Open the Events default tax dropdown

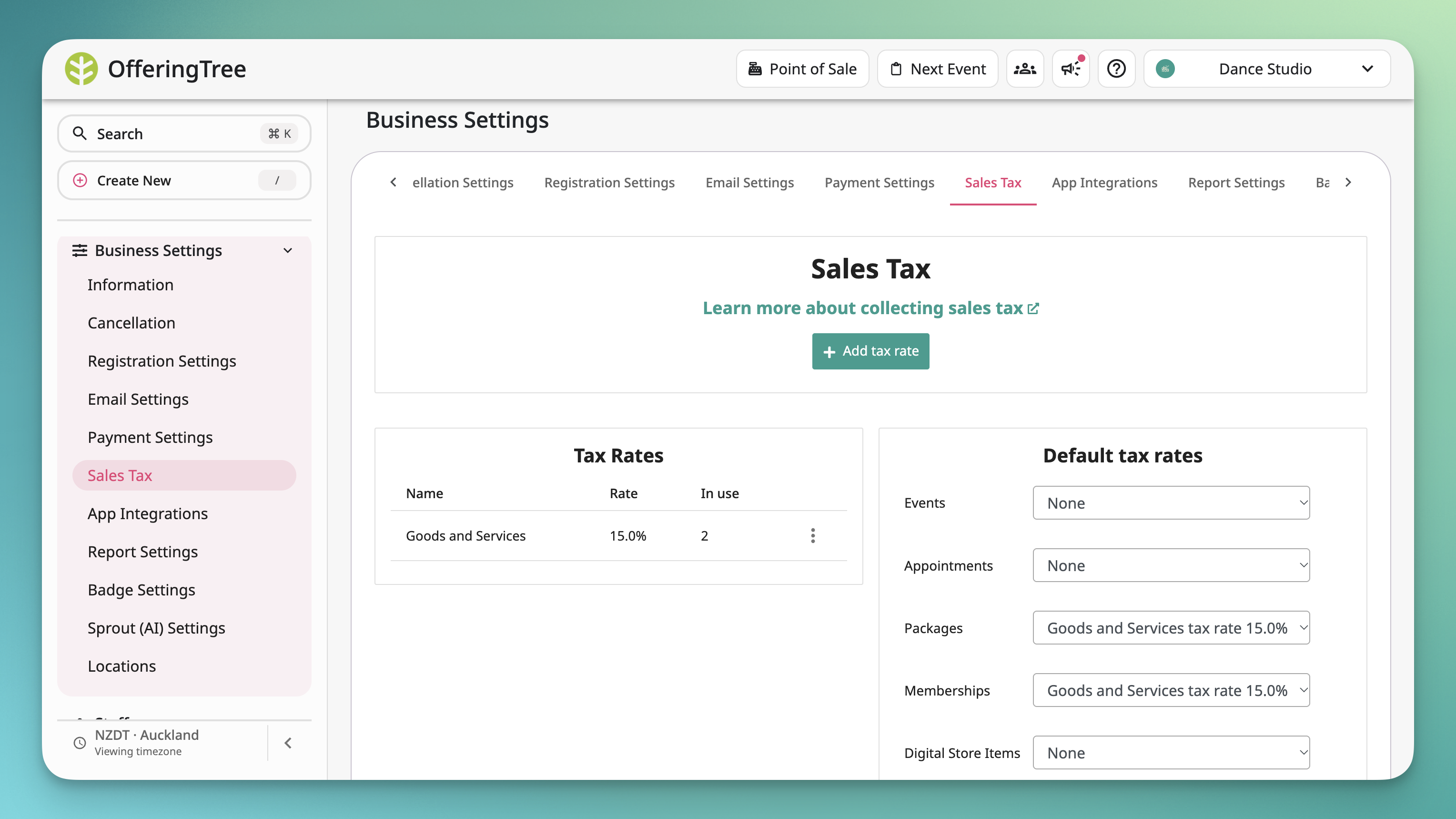(1171, 503)
